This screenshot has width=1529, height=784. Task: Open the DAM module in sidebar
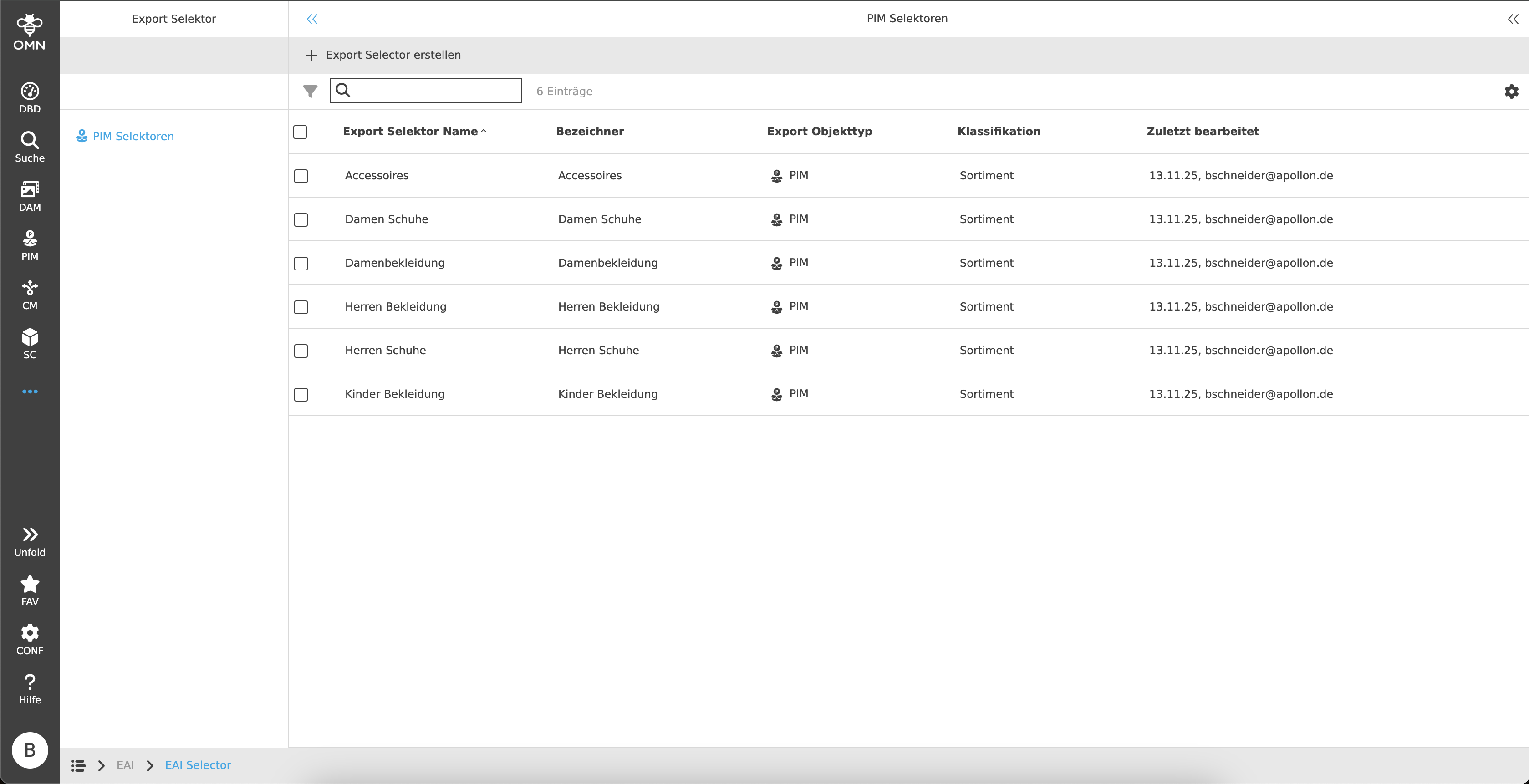30,196
